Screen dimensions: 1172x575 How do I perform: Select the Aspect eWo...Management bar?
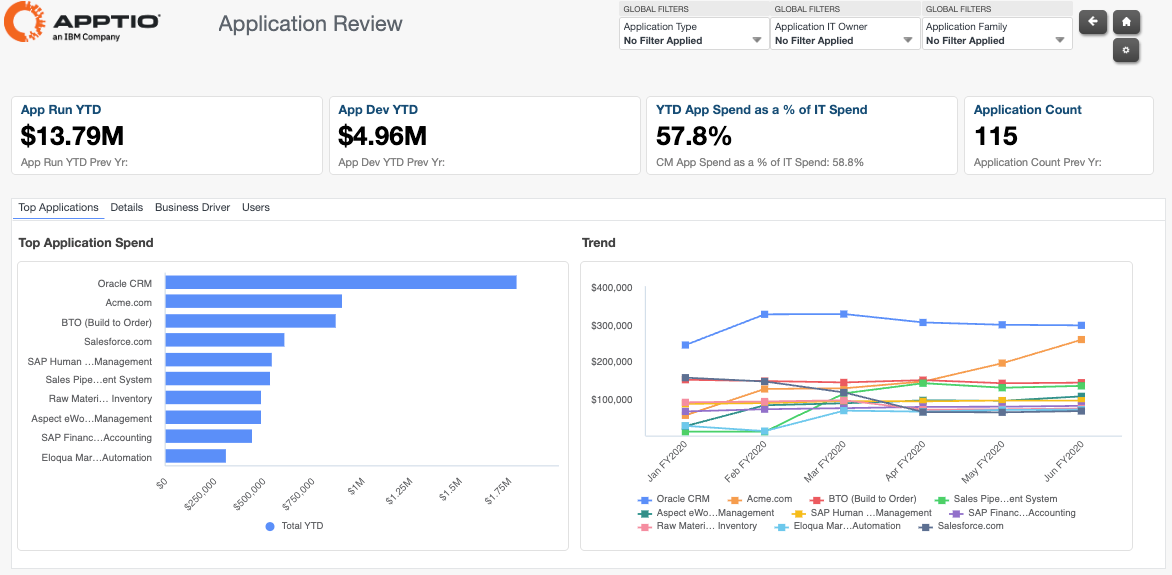coord(213,417)
